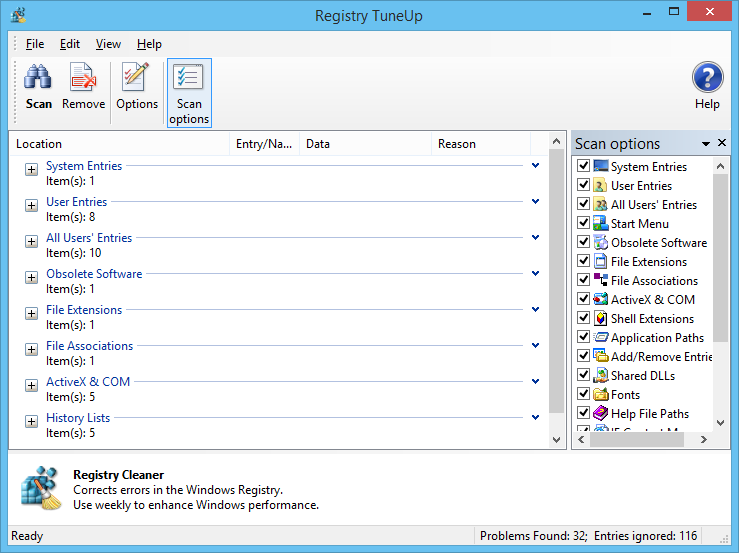Click the Shared DLLs icon in Scan options
The height and width of the screenshot is (553, 739).
tap(600, 375)
